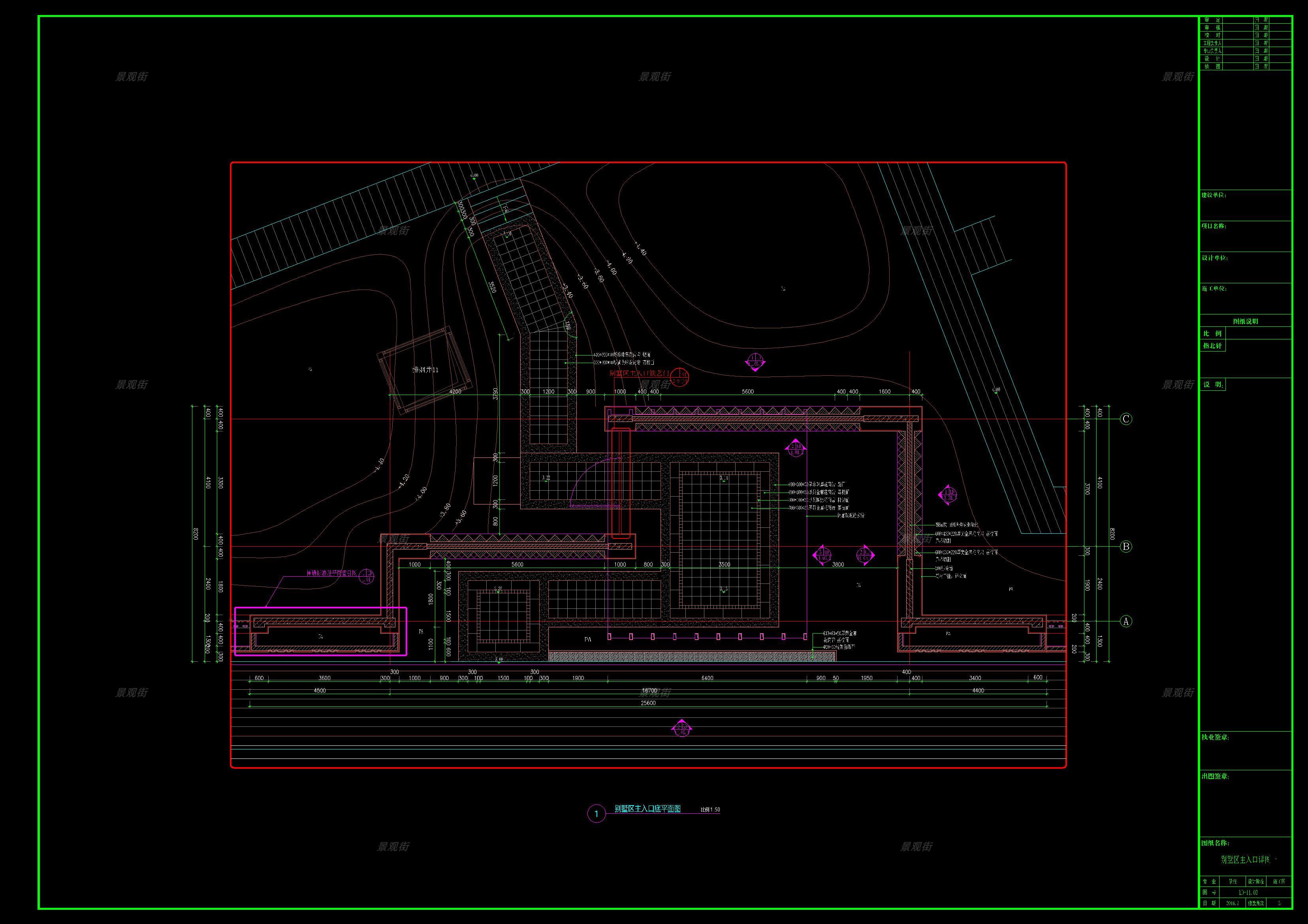
Task: Click the red index circle beside 别墅区主入口铁艺门
Action: (679, 377)
